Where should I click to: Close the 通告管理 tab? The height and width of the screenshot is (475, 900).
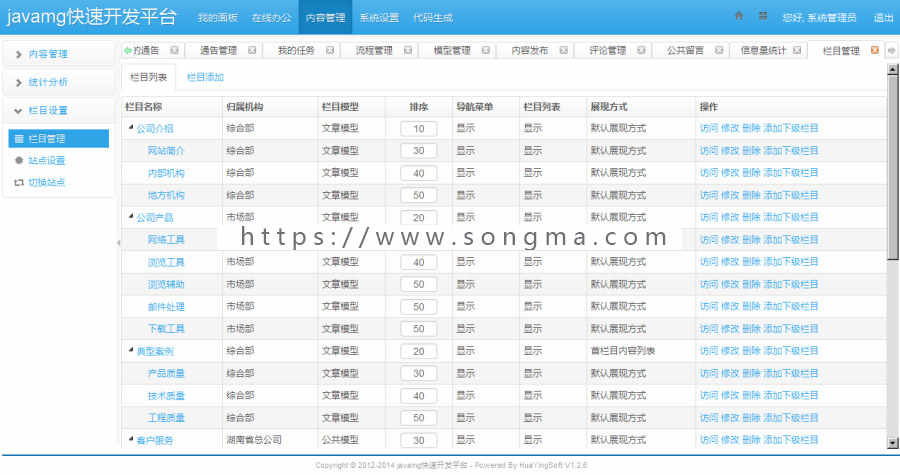252,50
